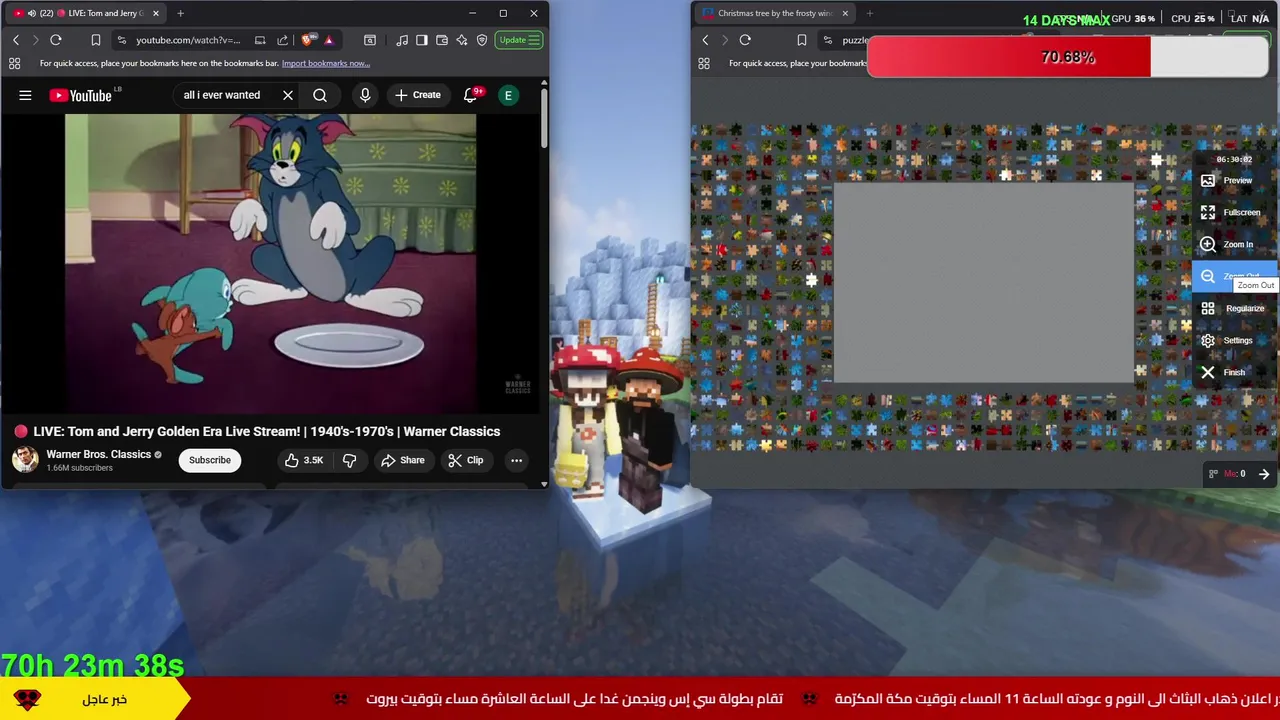This screenshot has width=1280, height=720.
Task: Open apps grid in puzzle window bookmarks bar
Action: coord(704,63)
